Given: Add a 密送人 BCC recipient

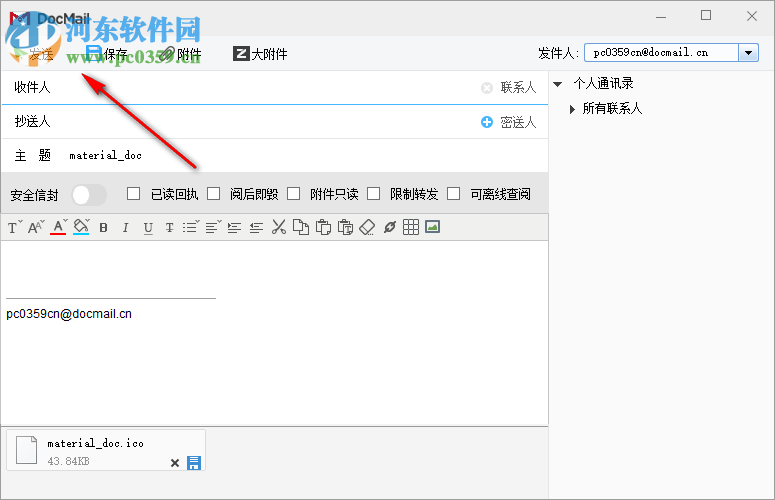Looking at the screenshot, I should tap(509, 122).
